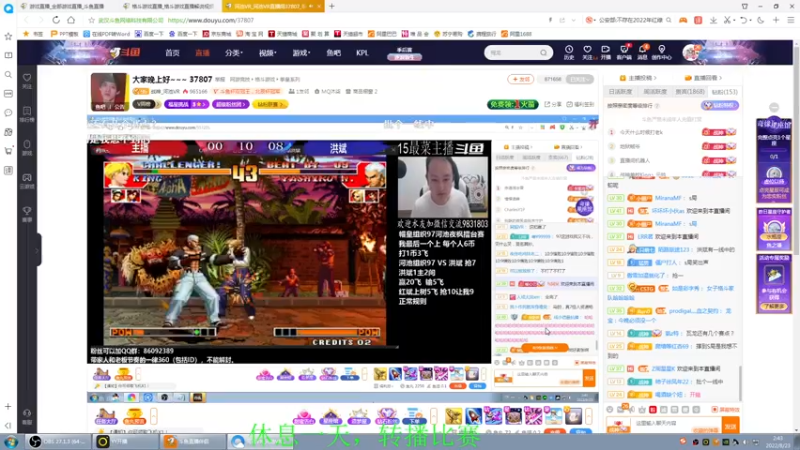Screen dimensions: 800x450
Task: Select the rocket gift icon
Action: (473, 416)
